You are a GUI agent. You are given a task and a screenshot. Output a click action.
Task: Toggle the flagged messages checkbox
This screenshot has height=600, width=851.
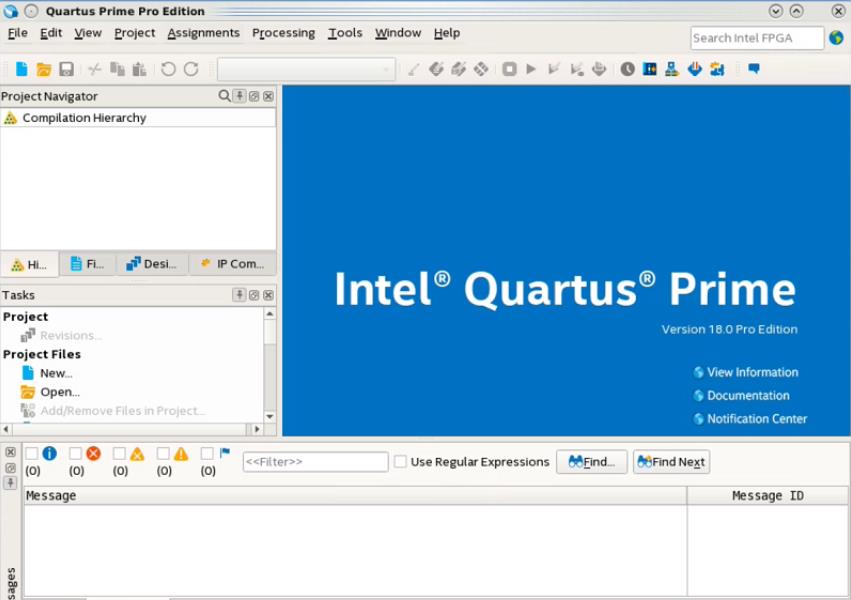coord(207,453)
